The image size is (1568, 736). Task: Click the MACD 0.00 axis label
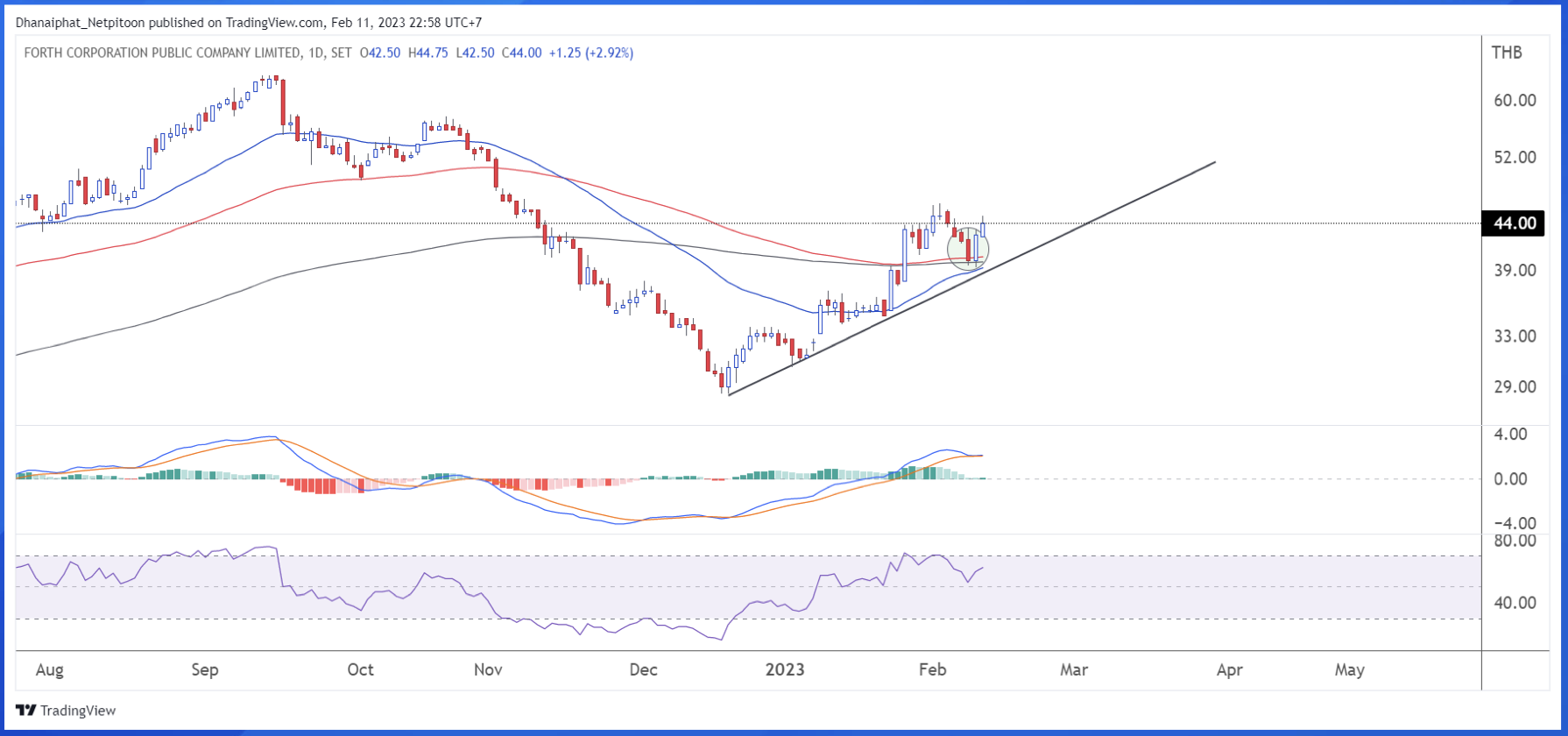pos(1510,478)
